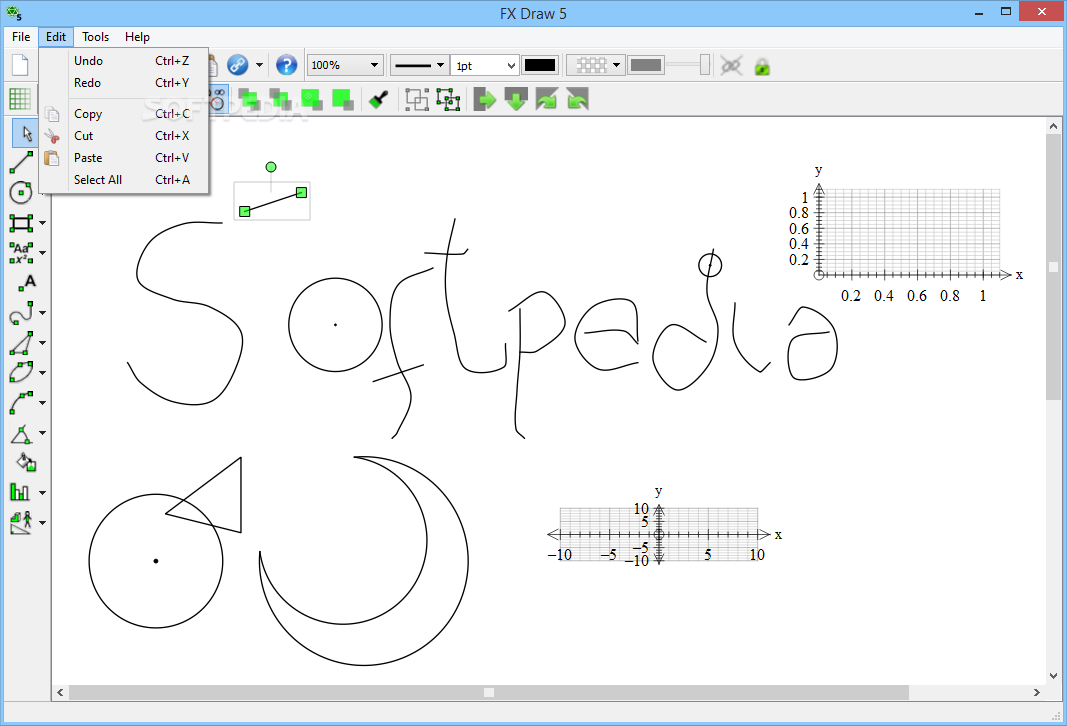The height and width of the screenshot is (726, 1067).
Task: Click the send to back green square icon
Action: (342, 99)
